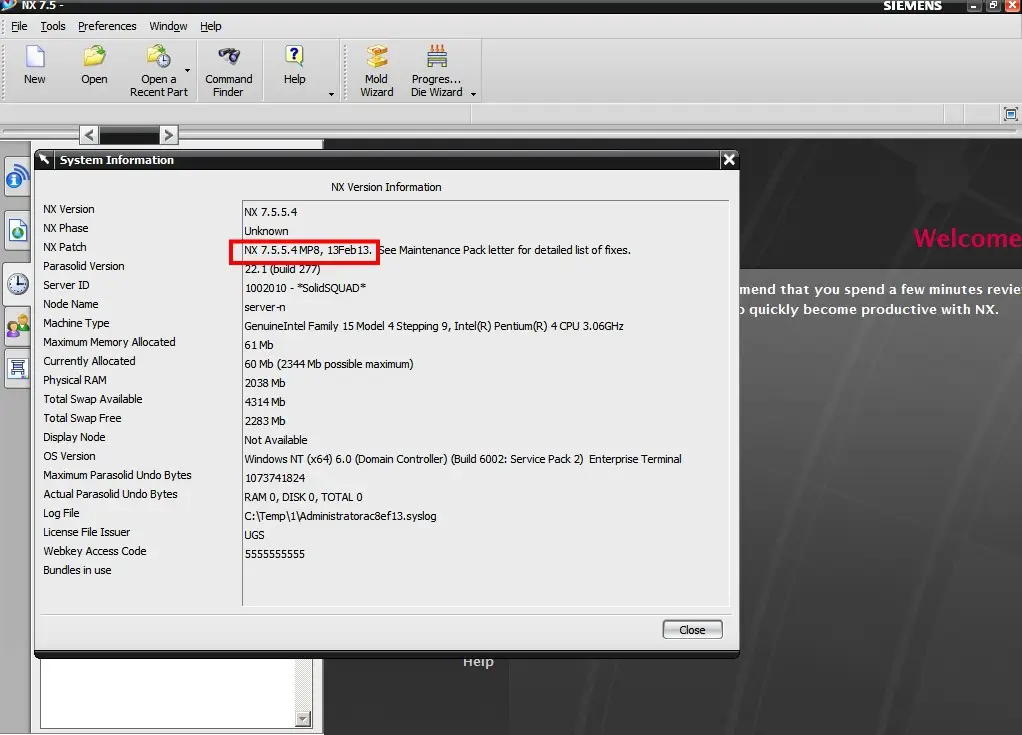1022x735 pixels.
Task: Expand Open a Recent Part dropdown arrow
Action: [x=188, y=70]
